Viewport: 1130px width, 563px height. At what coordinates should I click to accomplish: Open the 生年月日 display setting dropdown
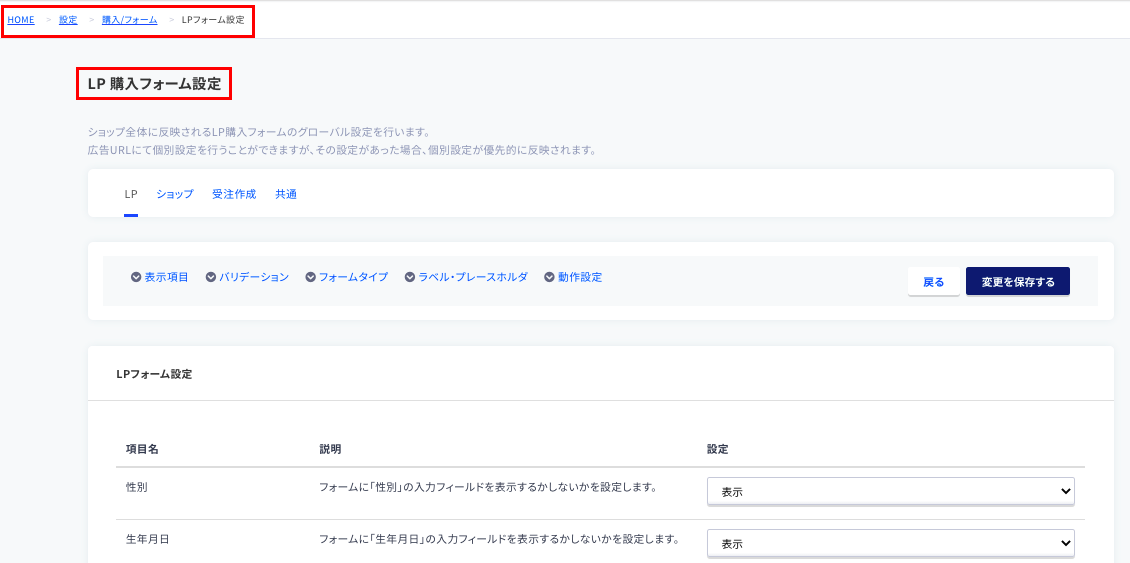coord(891,544)
